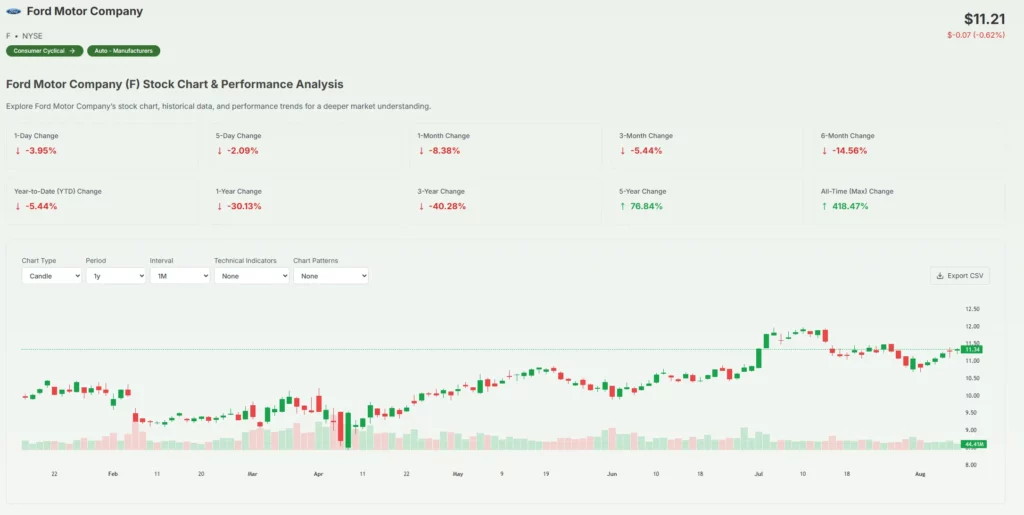
Task: Click the Year-to-Date (YTD) Change card
Action: 104,199
